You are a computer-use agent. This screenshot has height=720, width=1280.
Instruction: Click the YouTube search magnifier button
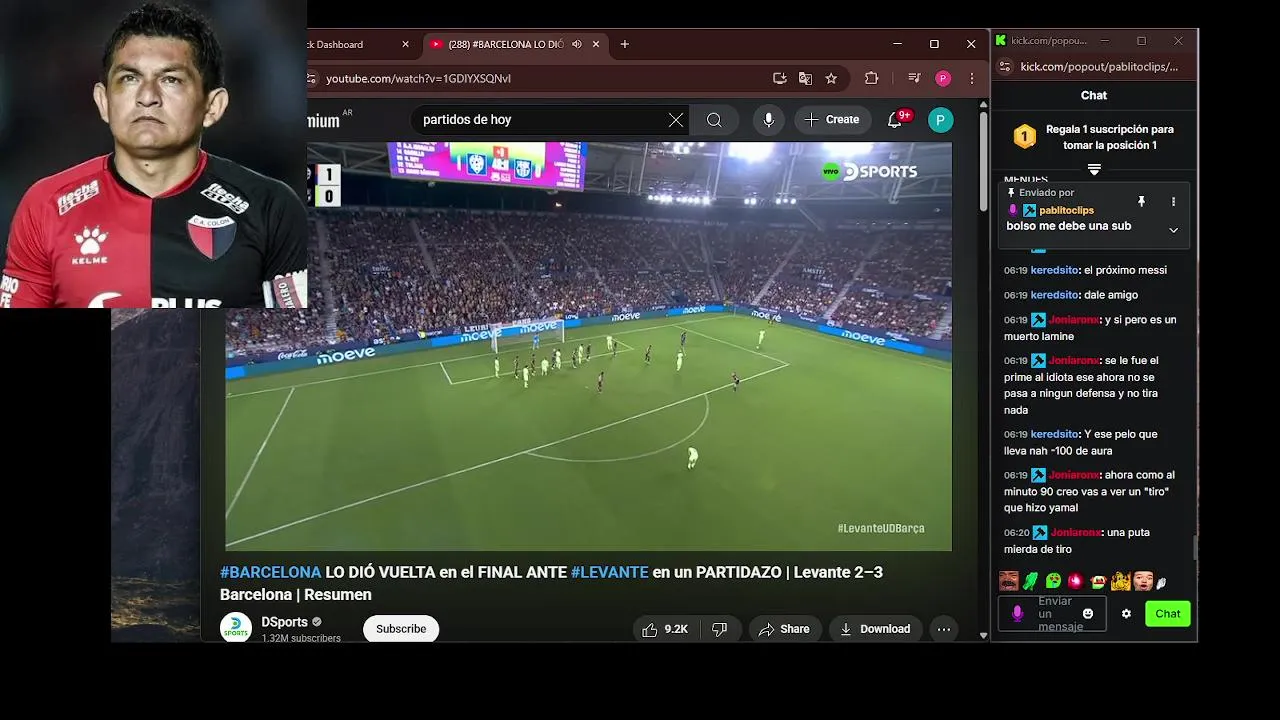[714, 120]
